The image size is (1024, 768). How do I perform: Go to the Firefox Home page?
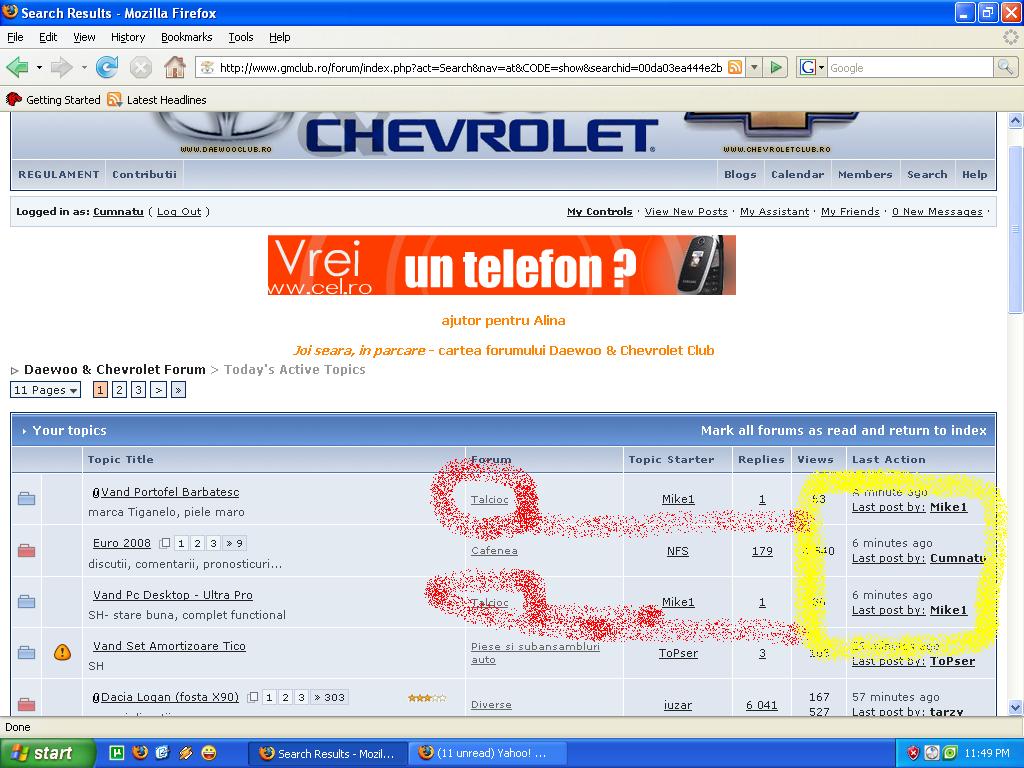(174, 68)
